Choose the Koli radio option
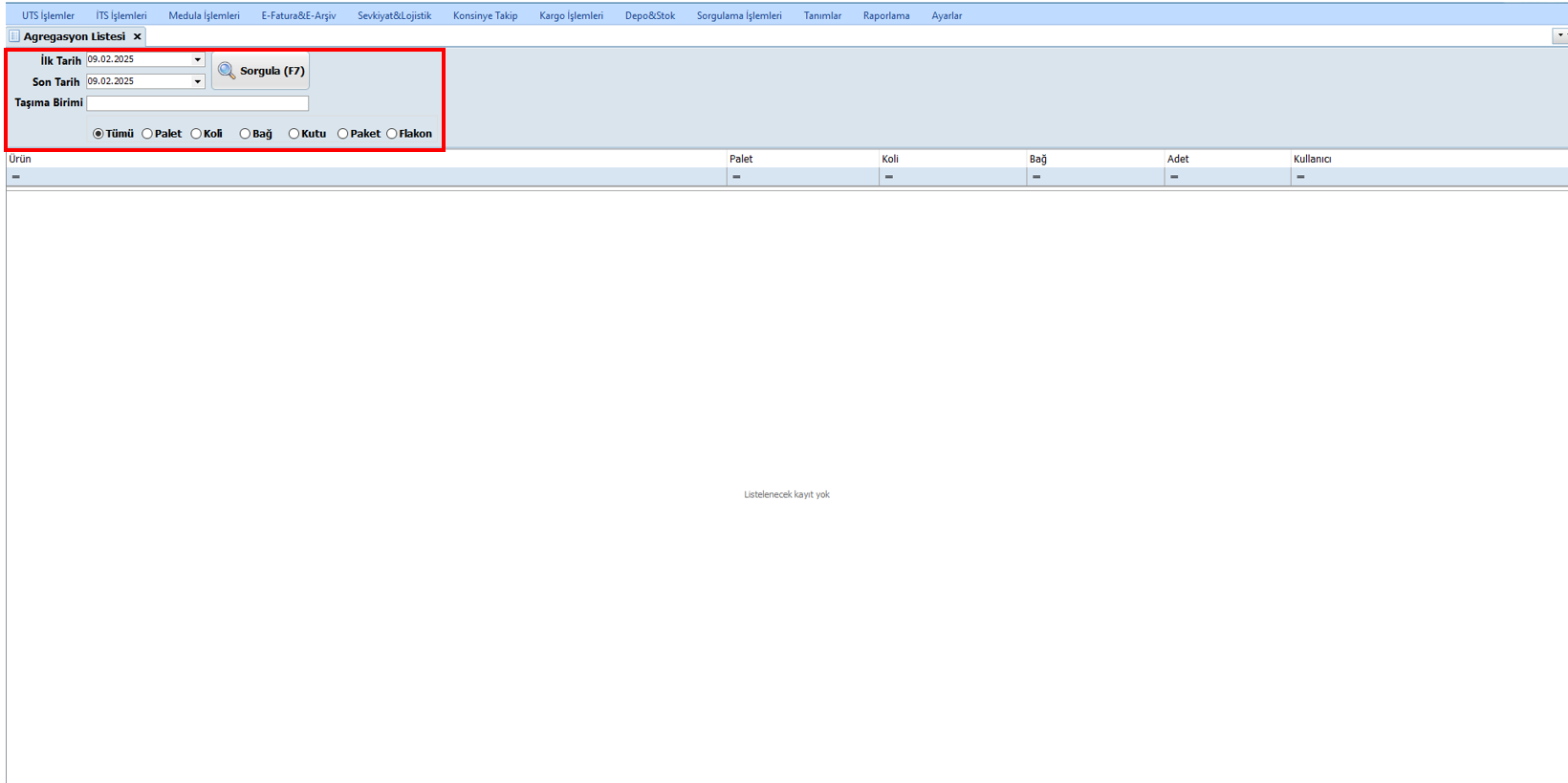This screenshot has width=1568, height=783. coord(196,134)
